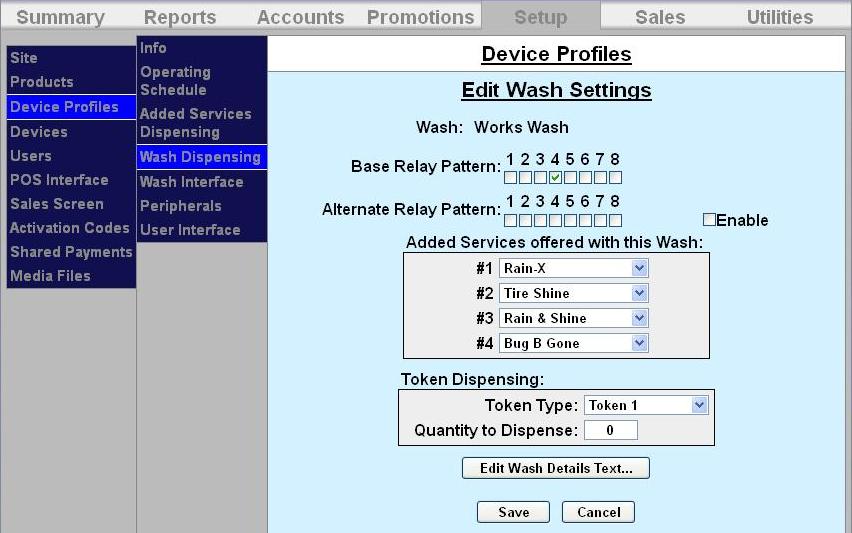Click the Save button
Viewport: 852px width, 533px height.
coord(513,512)
